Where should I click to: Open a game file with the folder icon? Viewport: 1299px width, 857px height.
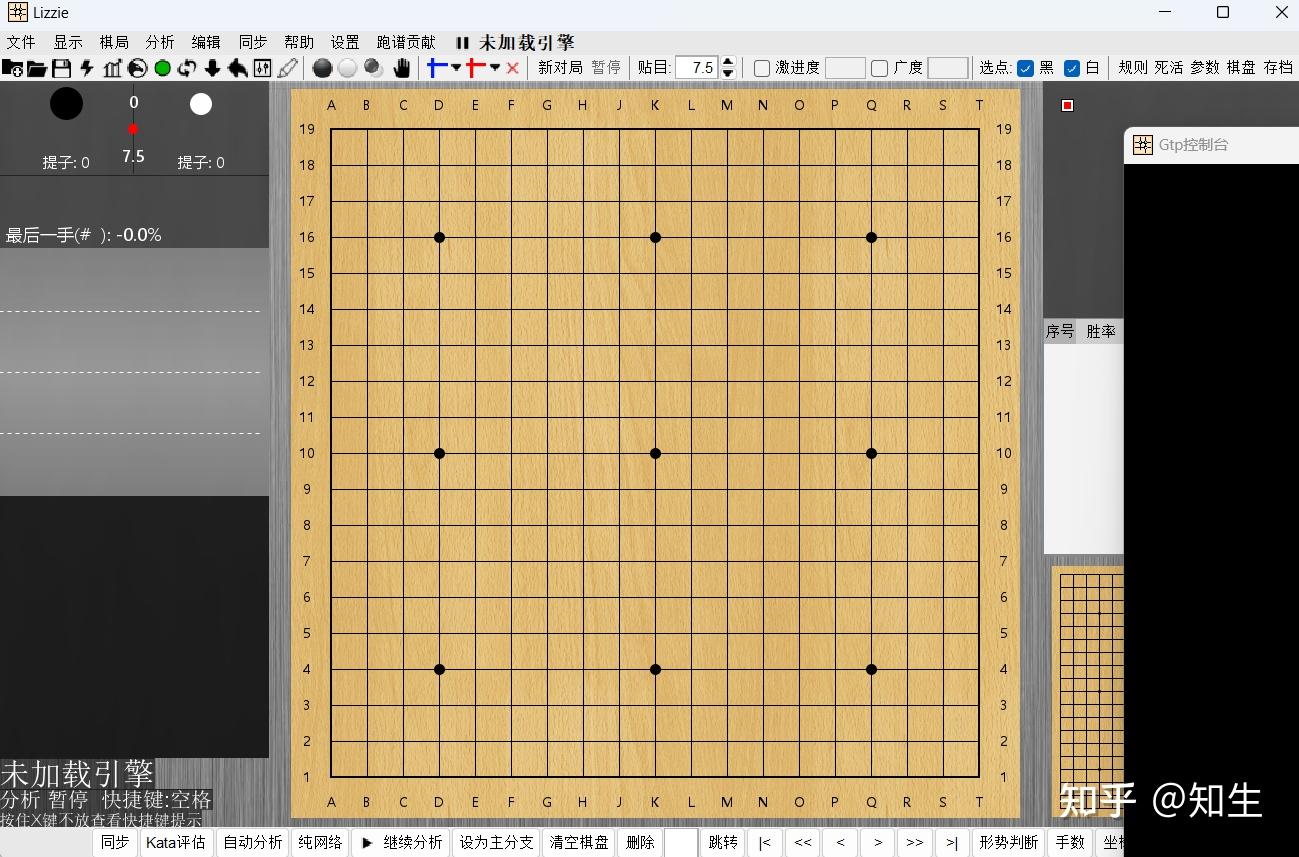click(x=36, y=67)
